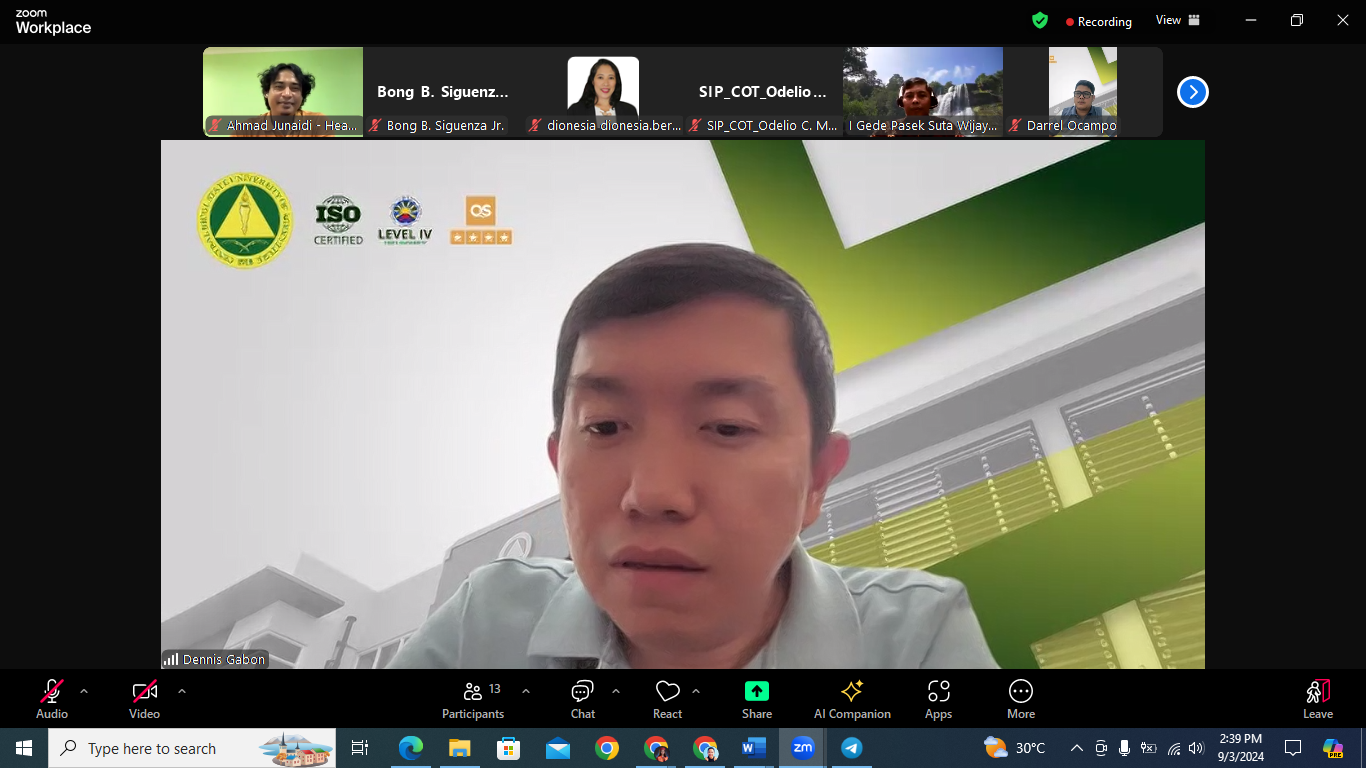This screenshot has height=768, width=1366.
Task: Click the Windows taskbar search box
Action: coord(192,748)
